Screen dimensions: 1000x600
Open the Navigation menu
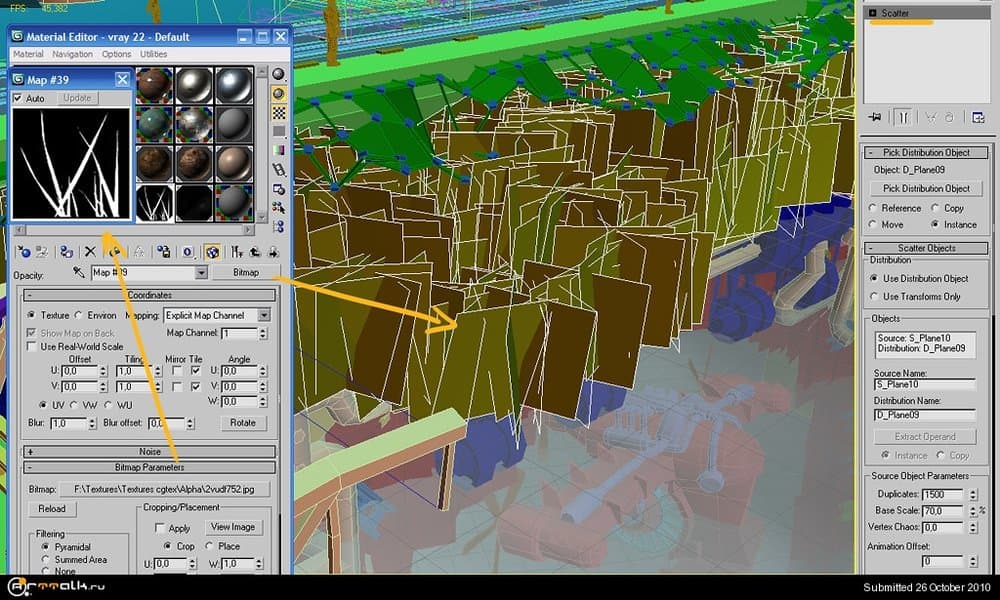(x=72, y=54)
